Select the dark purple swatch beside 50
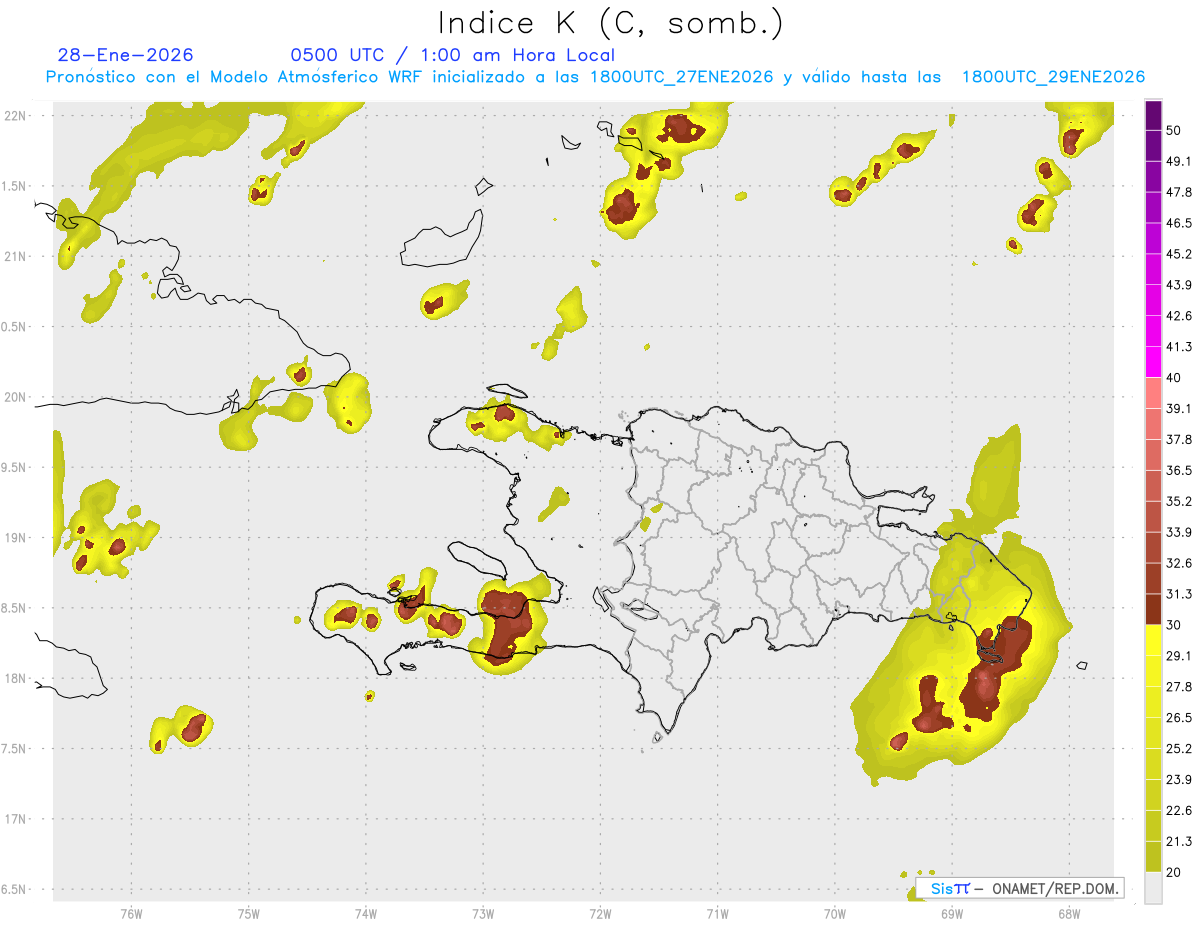1200x927 pixels. click(1153, 115)
